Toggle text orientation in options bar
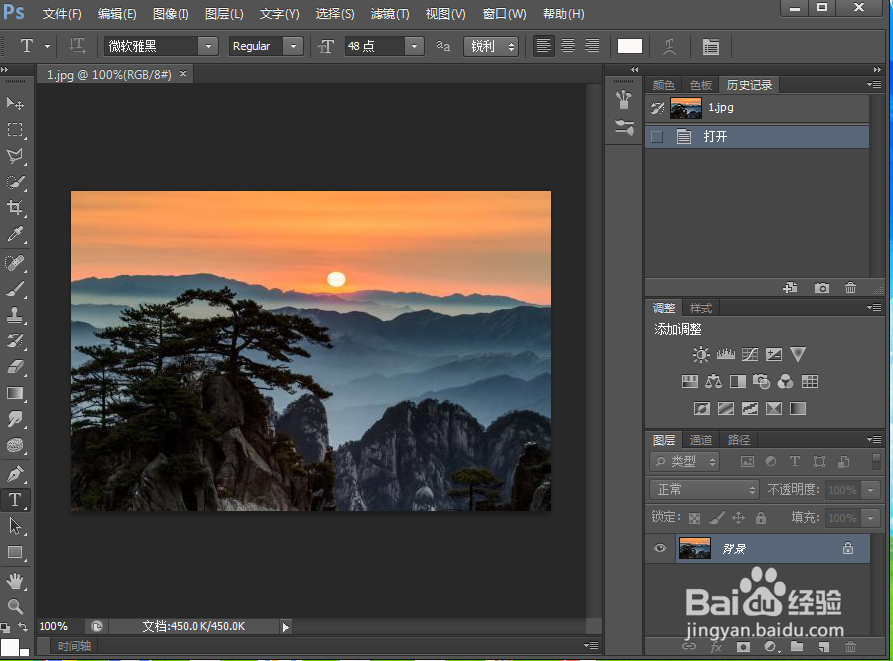 point(77,46)
